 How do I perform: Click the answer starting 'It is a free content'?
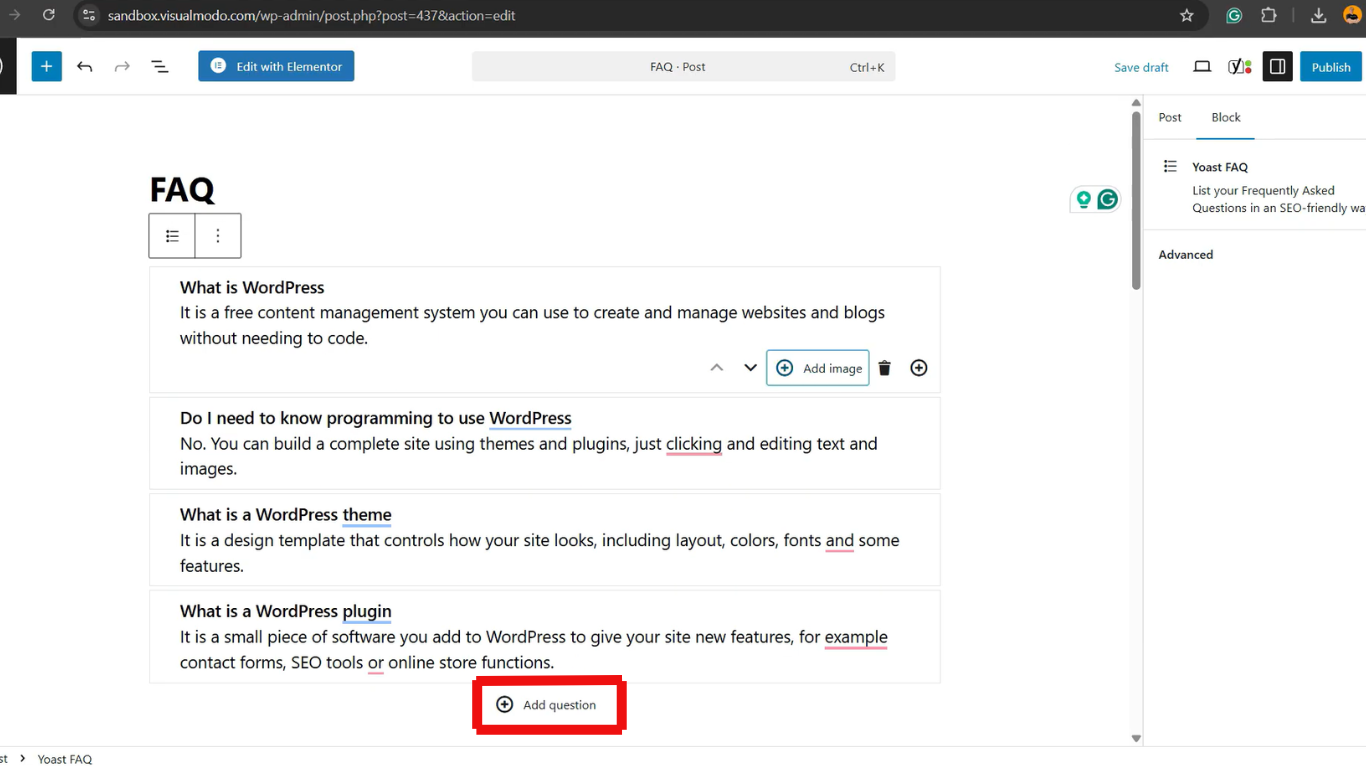pos(532,325)
